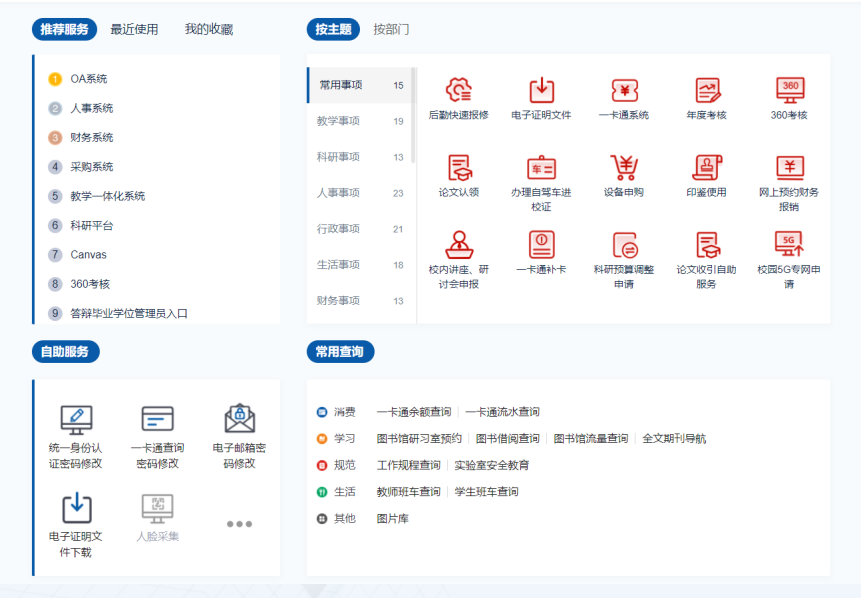The width and height of the screenshot is (862, 598).
Task: Open the 图书馆流量查询 link
Action: [591, 439]
